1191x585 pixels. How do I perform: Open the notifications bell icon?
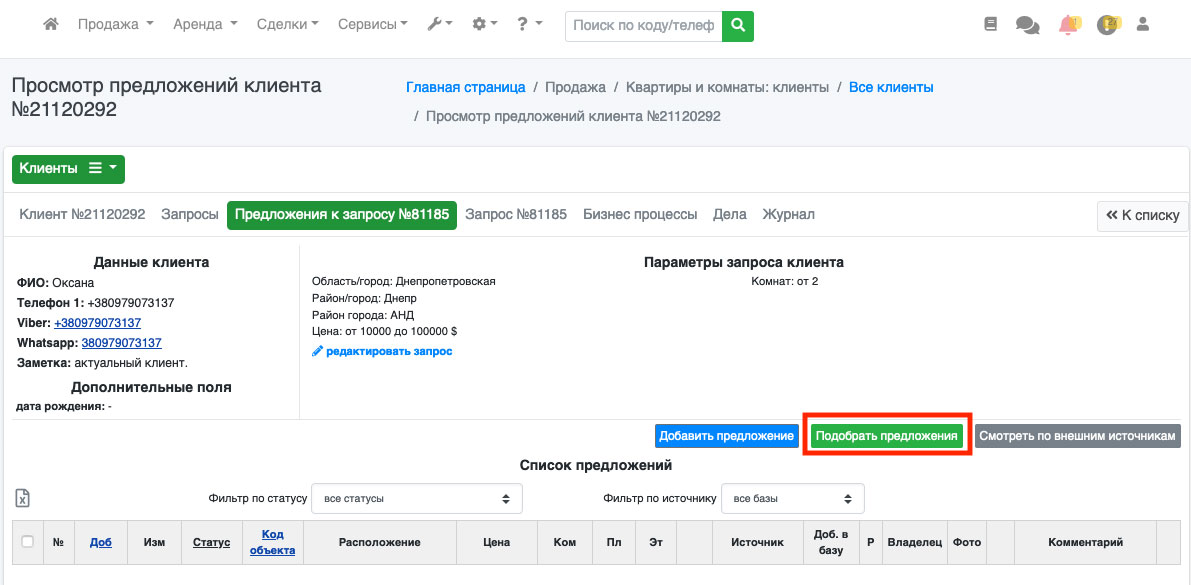(1068, 25)
